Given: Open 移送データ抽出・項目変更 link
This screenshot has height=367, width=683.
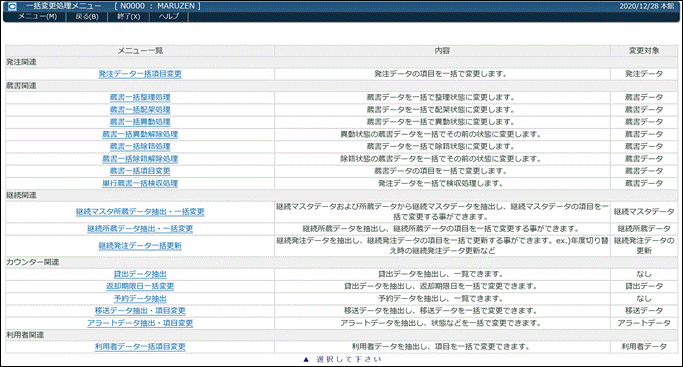Looking at the screenshot, I should pyautogui.click(x=140, y=311).
